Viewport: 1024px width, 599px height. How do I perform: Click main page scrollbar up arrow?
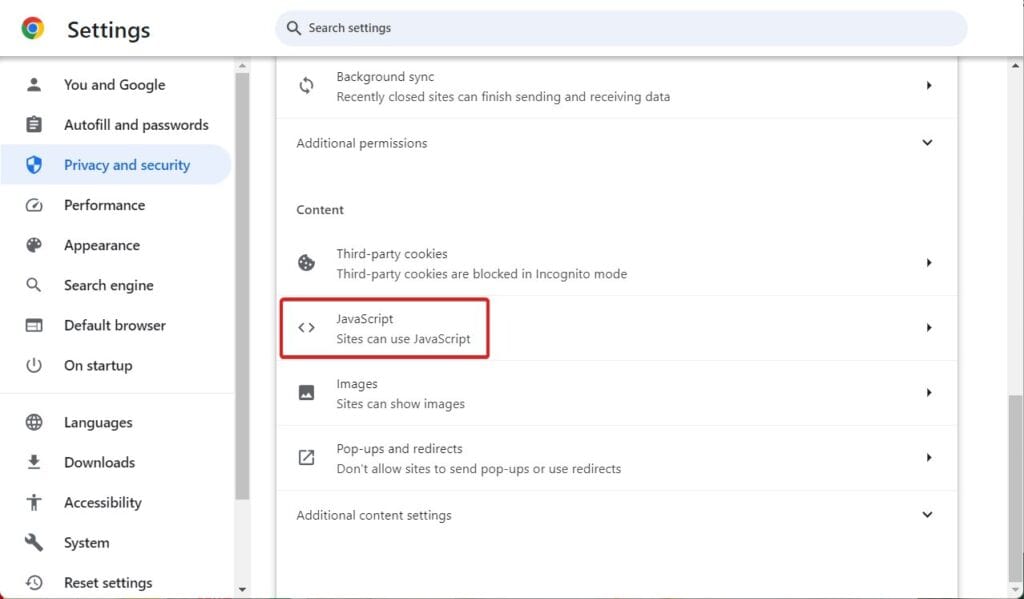coord(1016,66)
